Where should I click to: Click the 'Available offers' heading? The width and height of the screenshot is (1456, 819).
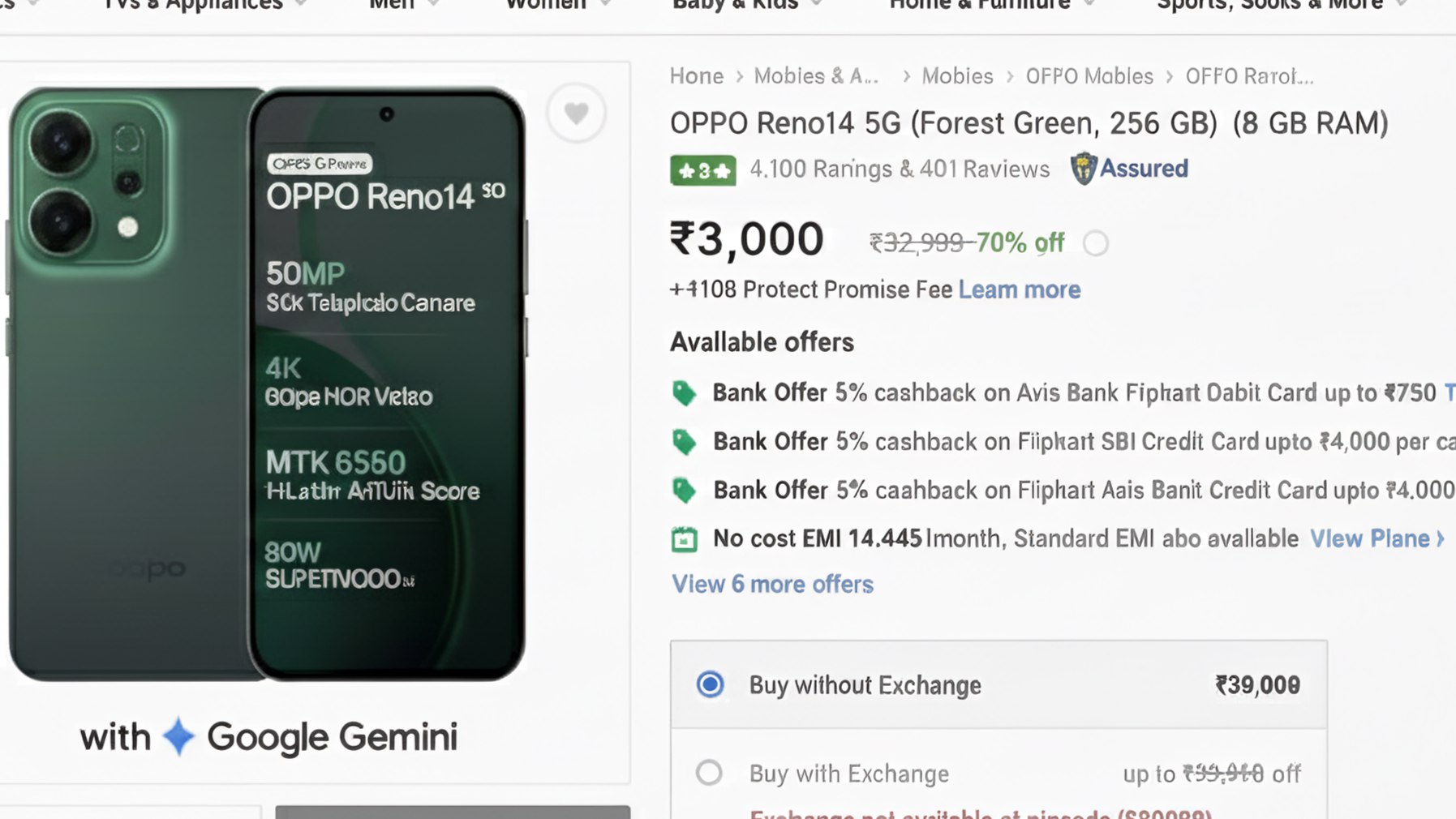(762, 342)
